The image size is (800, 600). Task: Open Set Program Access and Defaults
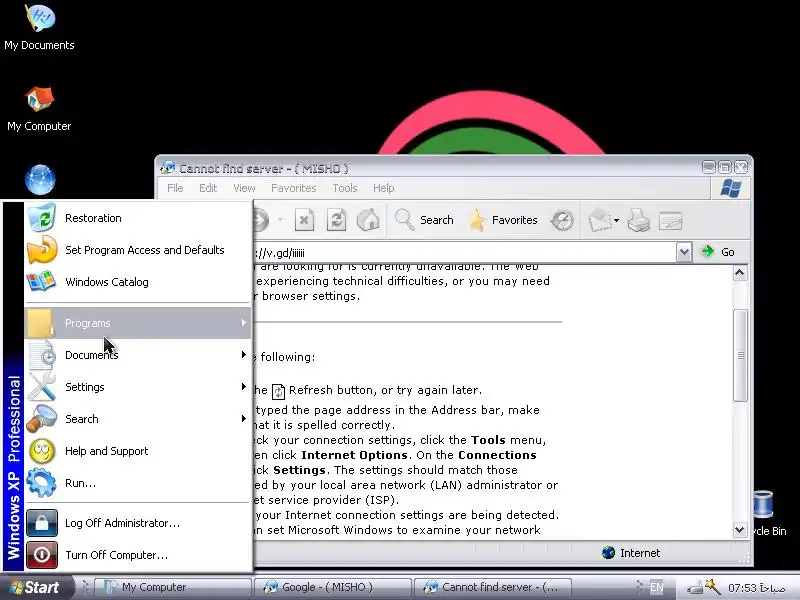pyautogui.click(x=138, y=250)
